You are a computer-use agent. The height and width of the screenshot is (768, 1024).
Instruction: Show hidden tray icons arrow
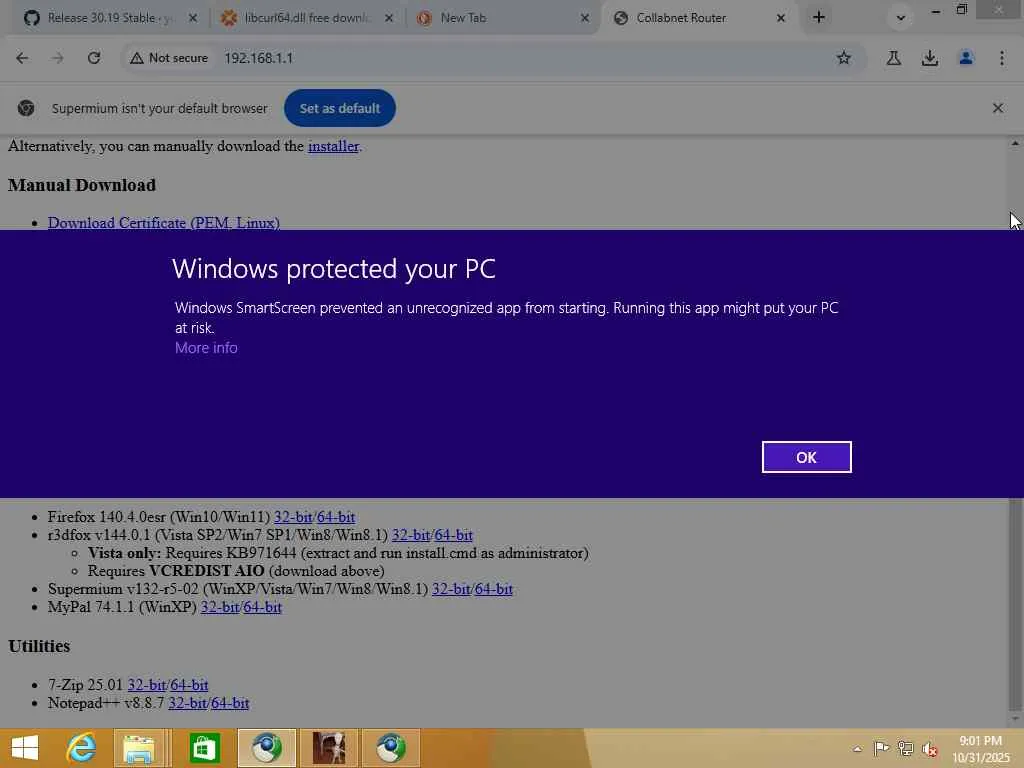[x=857, y=748]
